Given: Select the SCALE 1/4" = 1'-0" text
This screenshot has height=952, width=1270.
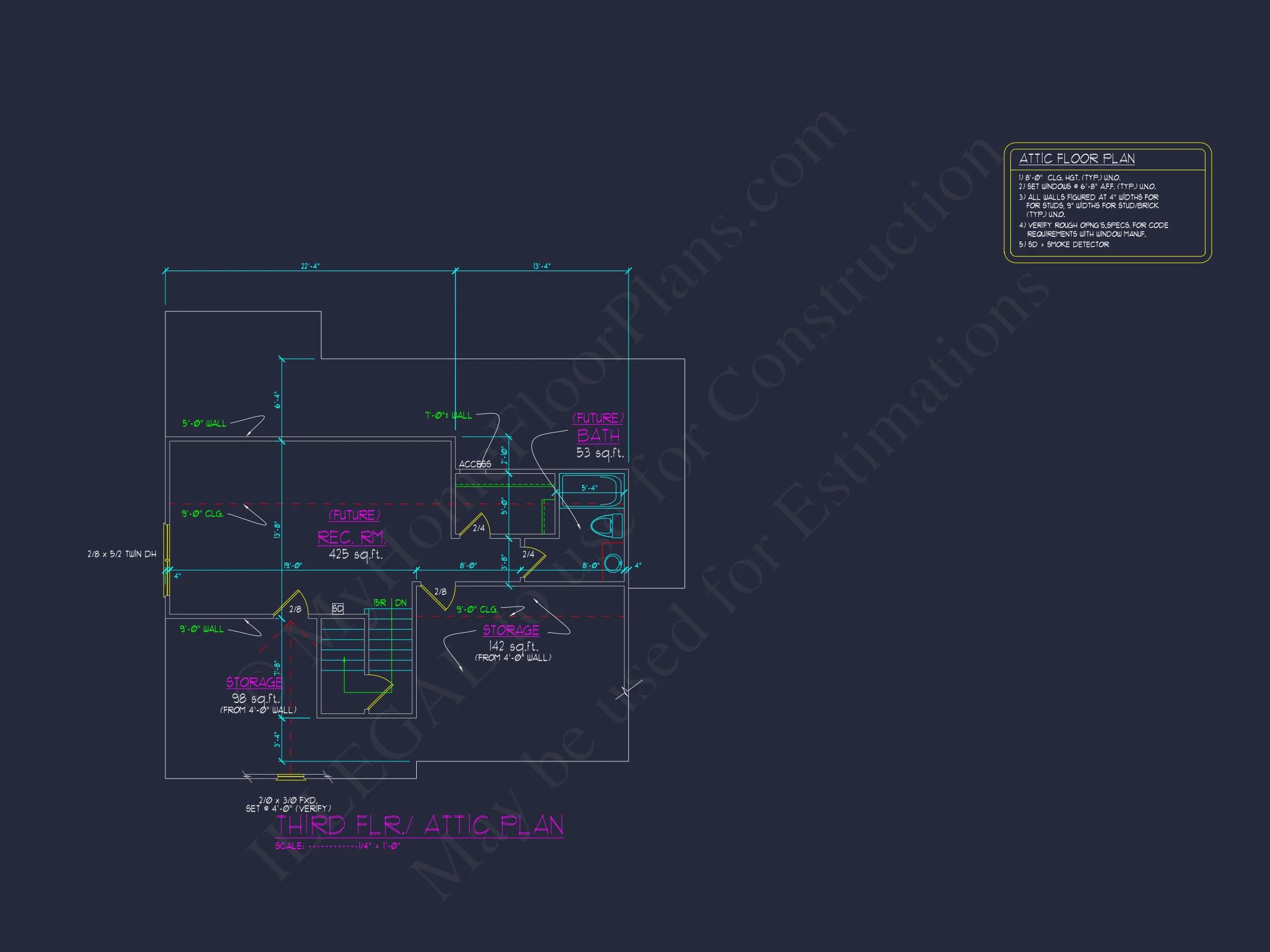Looking at the screenshot, I should click(x=337, y=846).
